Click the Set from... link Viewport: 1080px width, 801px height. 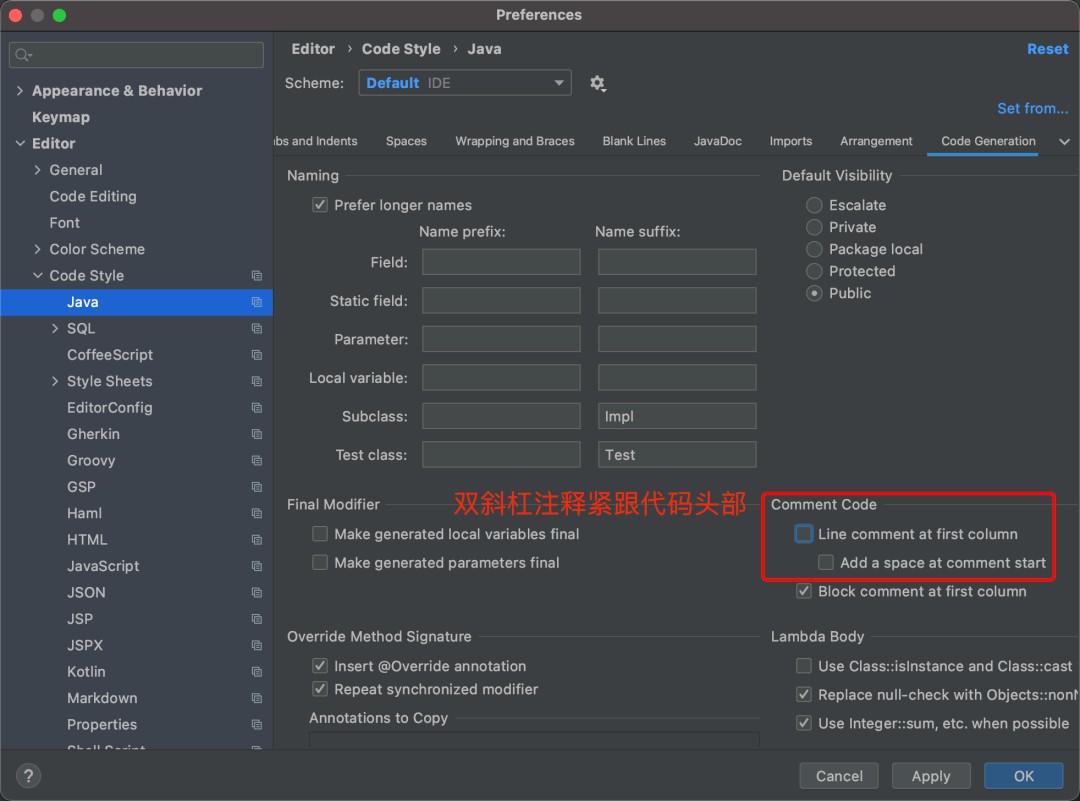pyautogui.click(x=1032, y=108)
